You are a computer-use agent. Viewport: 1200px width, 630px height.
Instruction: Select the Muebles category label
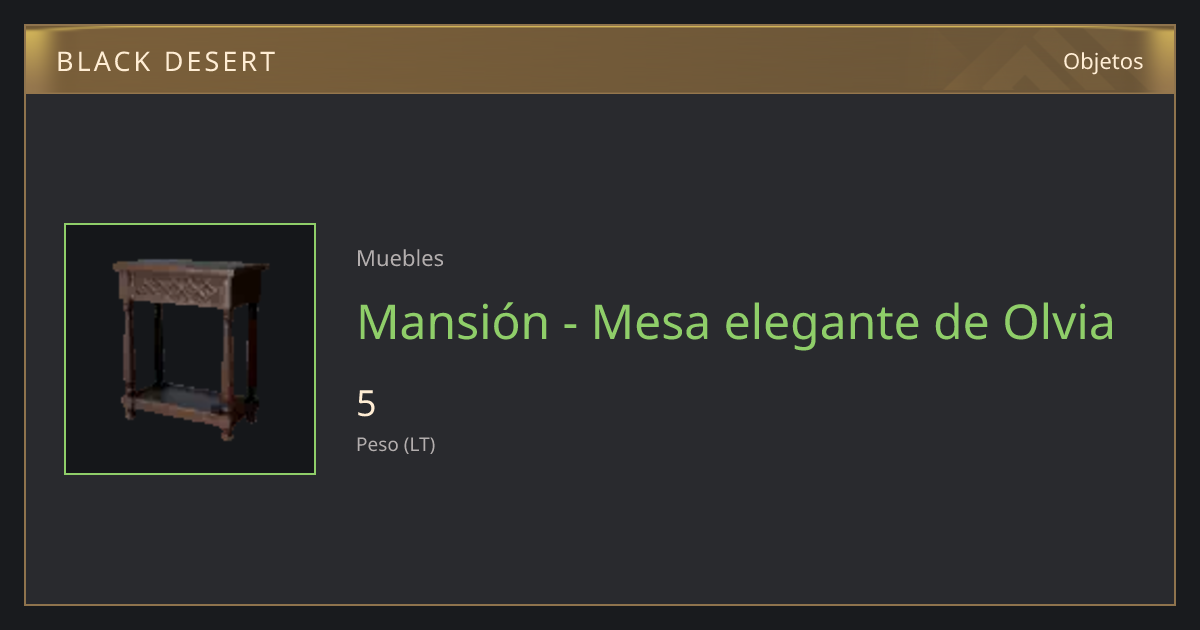click(x=400, y=258)
